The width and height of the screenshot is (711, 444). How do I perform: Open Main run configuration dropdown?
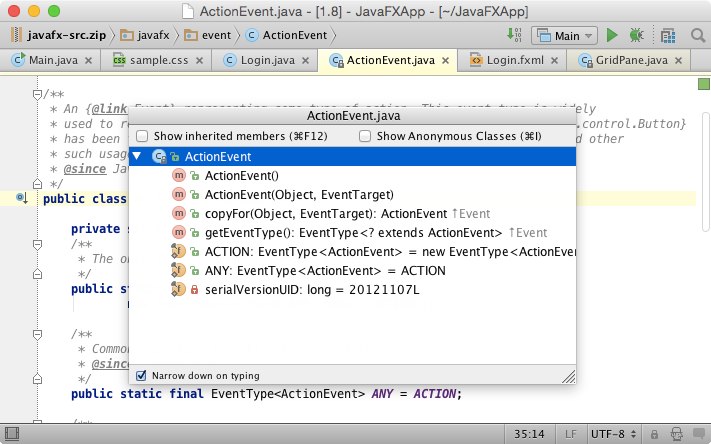(564, 35)
